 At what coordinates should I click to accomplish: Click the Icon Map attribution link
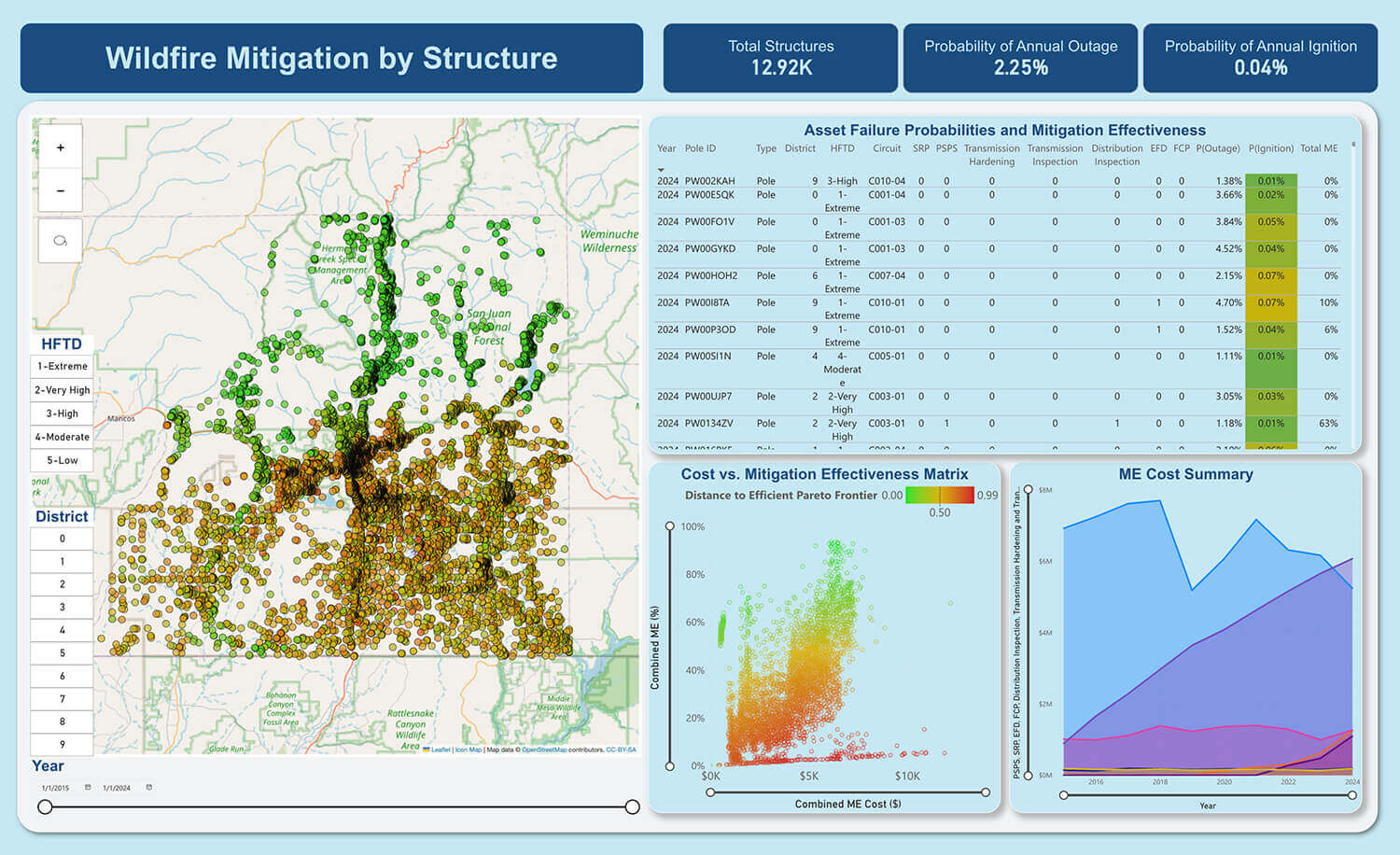pos(469,750)
